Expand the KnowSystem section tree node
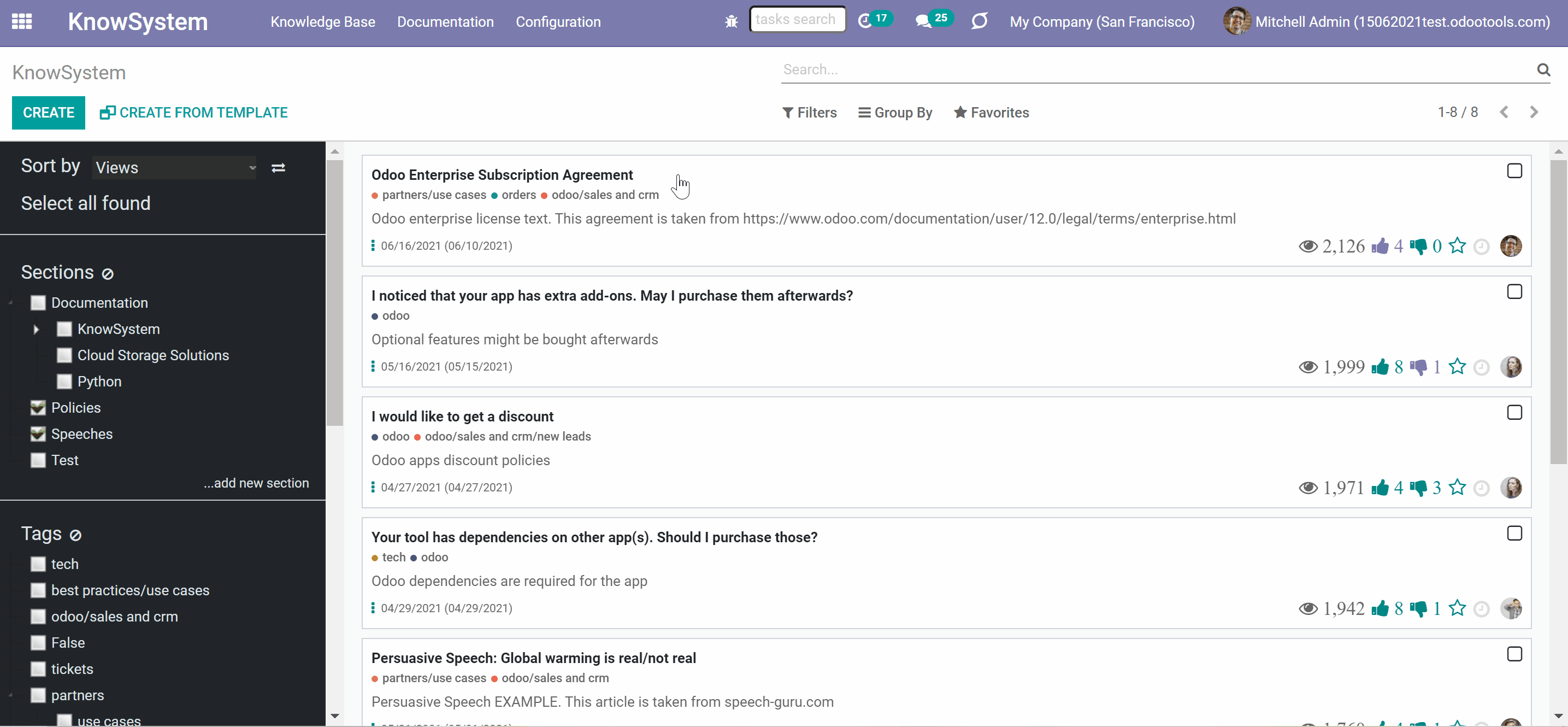This screenshot has width=1568, height=727. (36, 330)
